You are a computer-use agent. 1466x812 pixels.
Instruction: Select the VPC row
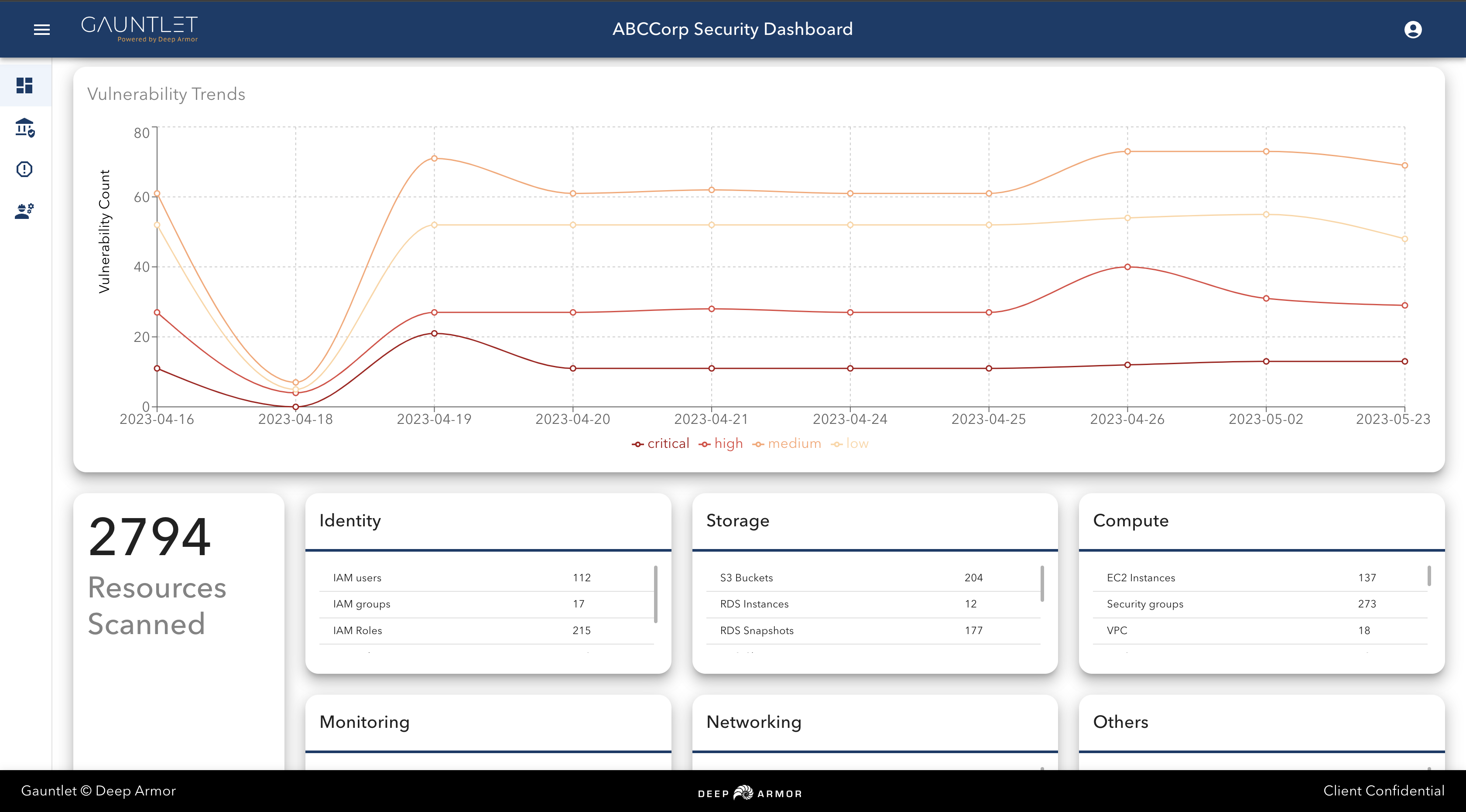pos(1260,631)
